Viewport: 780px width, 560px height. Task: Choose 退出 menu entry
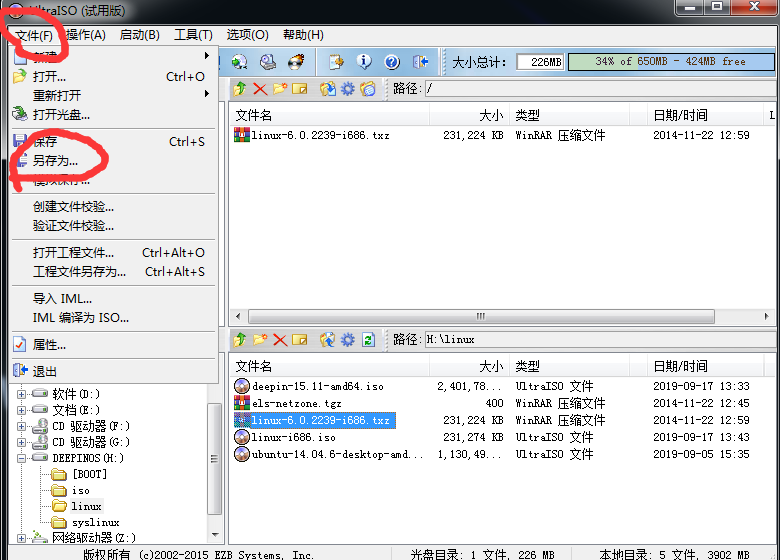114,371
